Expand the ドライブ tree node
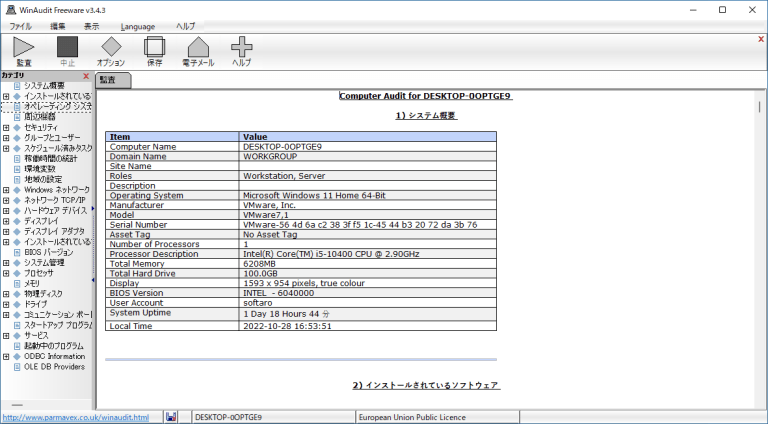The height and width of the screenshot is (424, 768). tap(6, 305)
